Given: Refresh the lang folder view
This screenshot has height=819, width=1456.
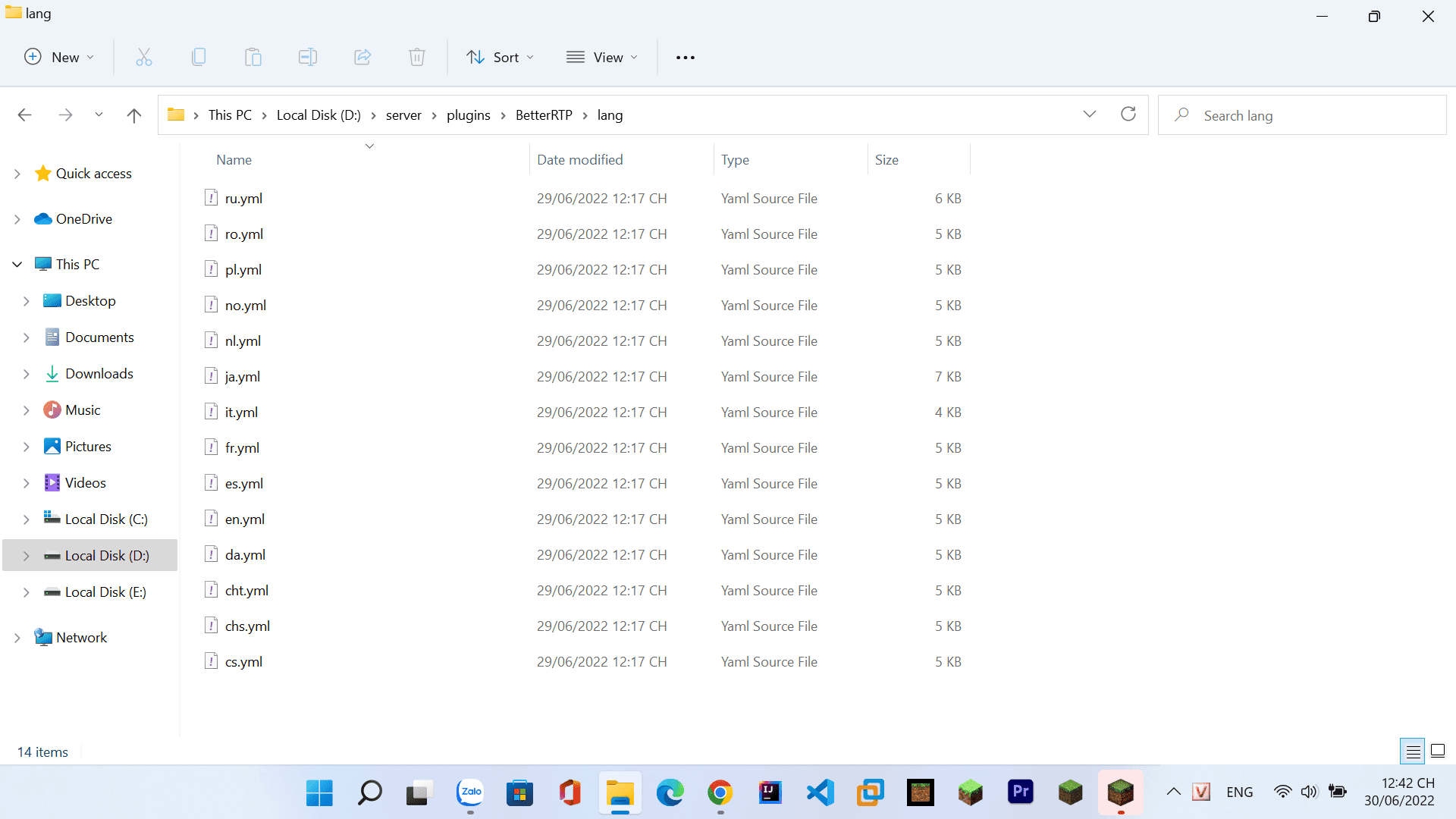Looking at the screenshot, I should (x=1128, y=115).
